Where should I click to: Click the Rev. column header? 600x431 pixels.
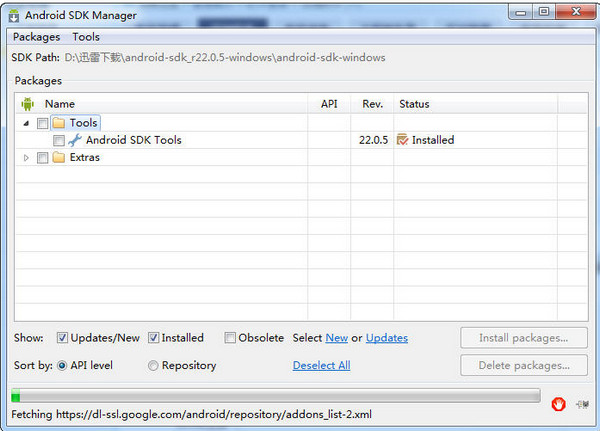click(372, 103)
